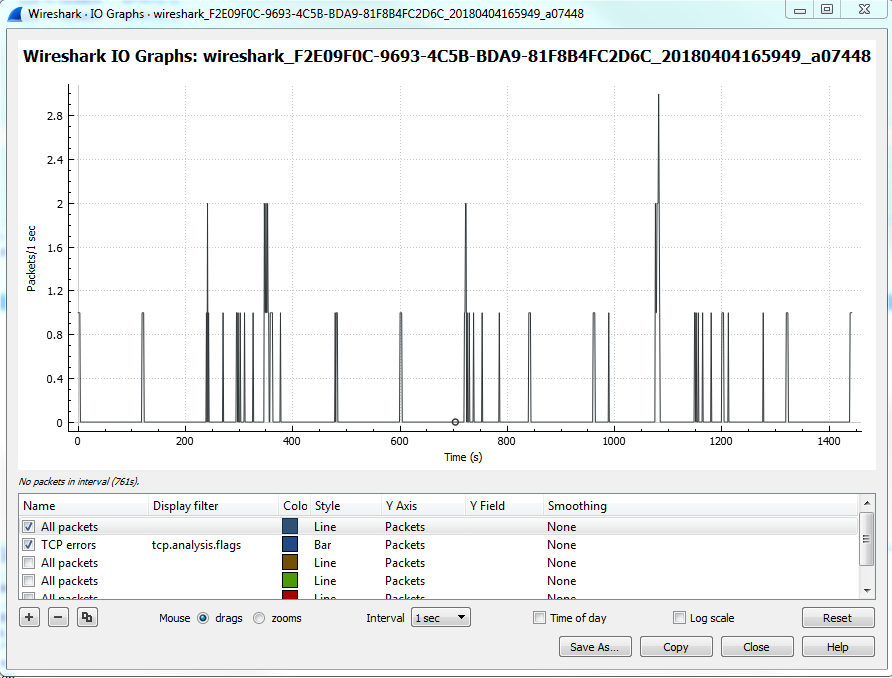Click the Style column header

pyautogui.click(x=328, y=506)
